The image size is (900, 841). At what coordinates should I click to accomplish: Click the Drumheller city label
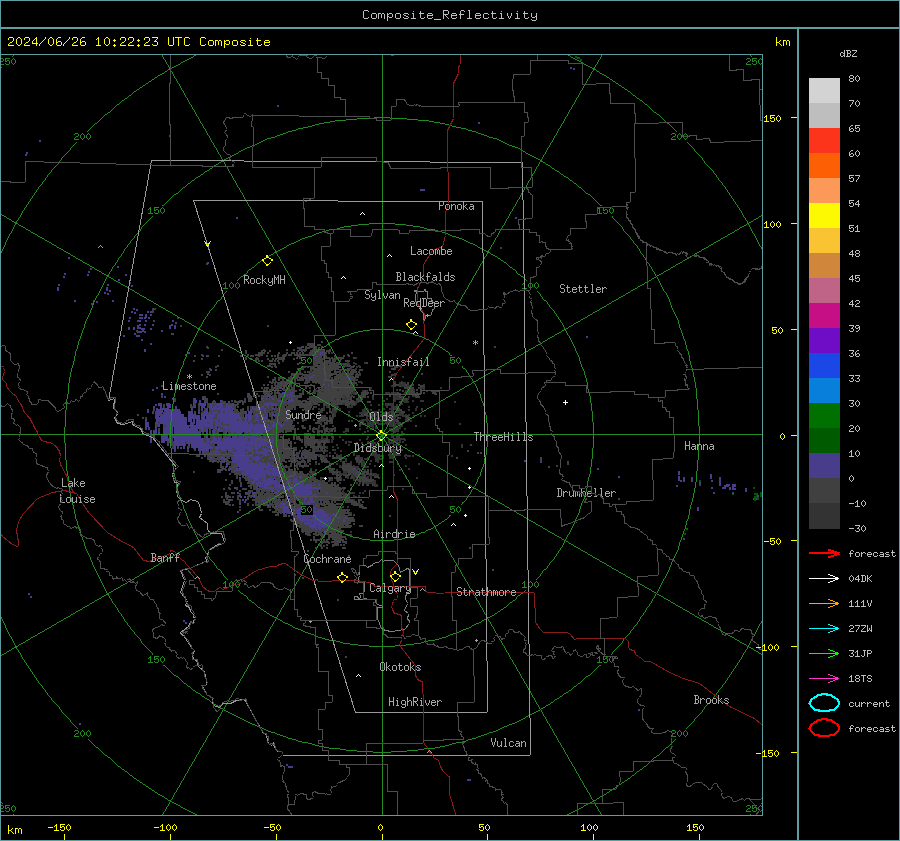(x=586, y=493)
